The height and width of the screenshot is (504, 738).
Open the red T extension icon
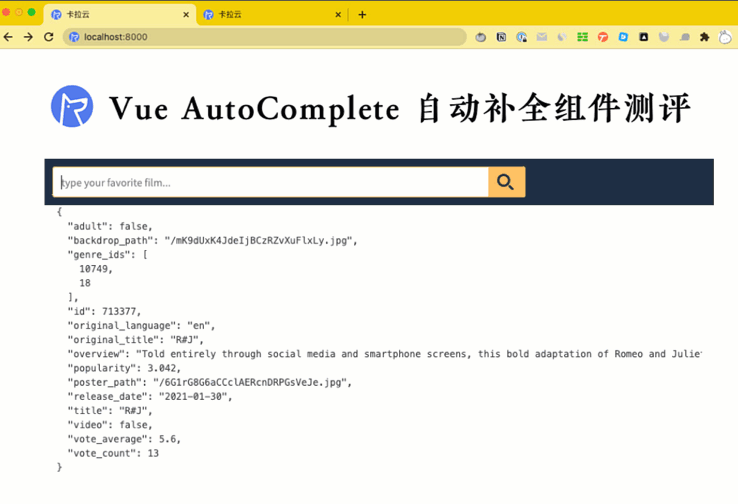[603, 37]
